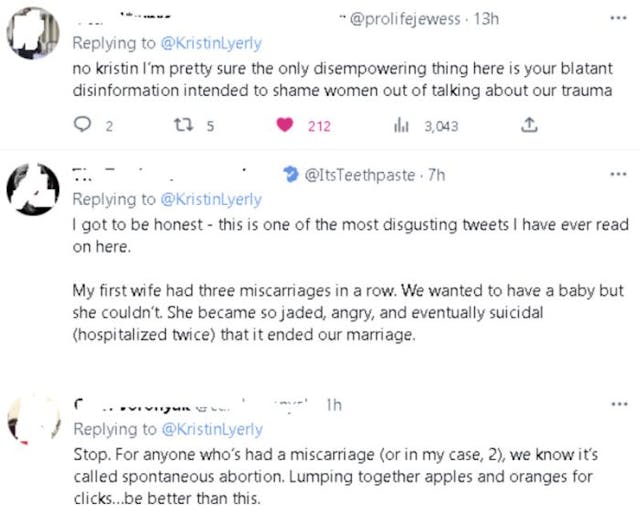The height and width of the screenshot is (517, 640).
Task: Click the @prolifejewess handle
Action: pyautogui.click(x=406, y=18)
